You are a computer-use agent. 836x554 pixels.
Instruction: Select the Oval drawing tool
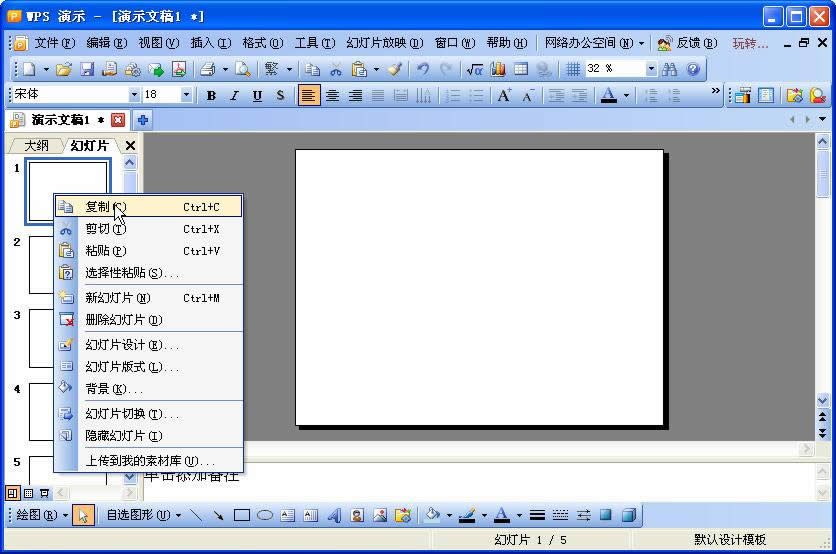pos(264,515)
